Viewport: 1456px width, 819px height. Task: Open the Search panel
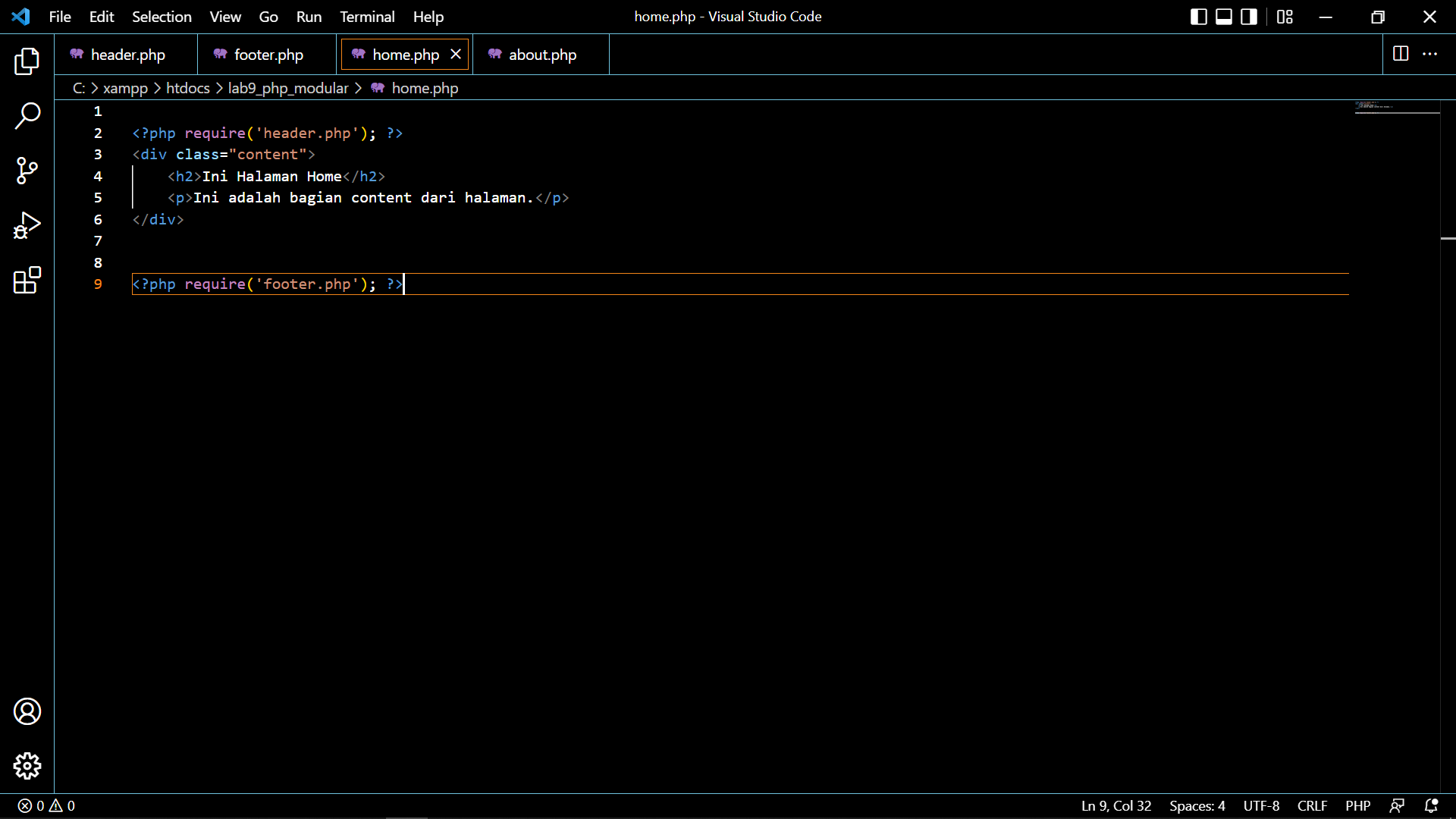pos(27,116)
